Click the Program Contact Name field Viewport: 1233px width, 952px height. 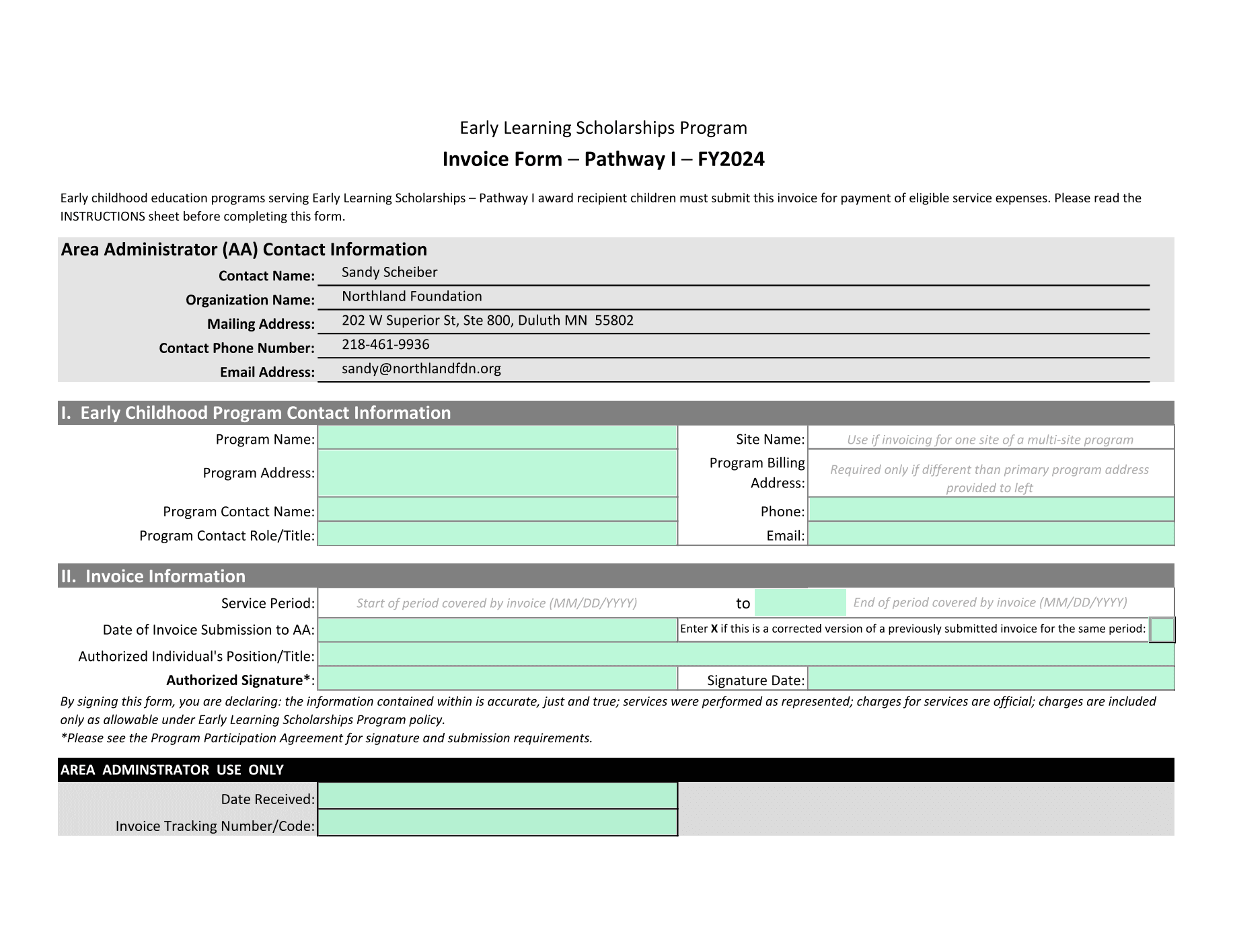coord(497,510)
